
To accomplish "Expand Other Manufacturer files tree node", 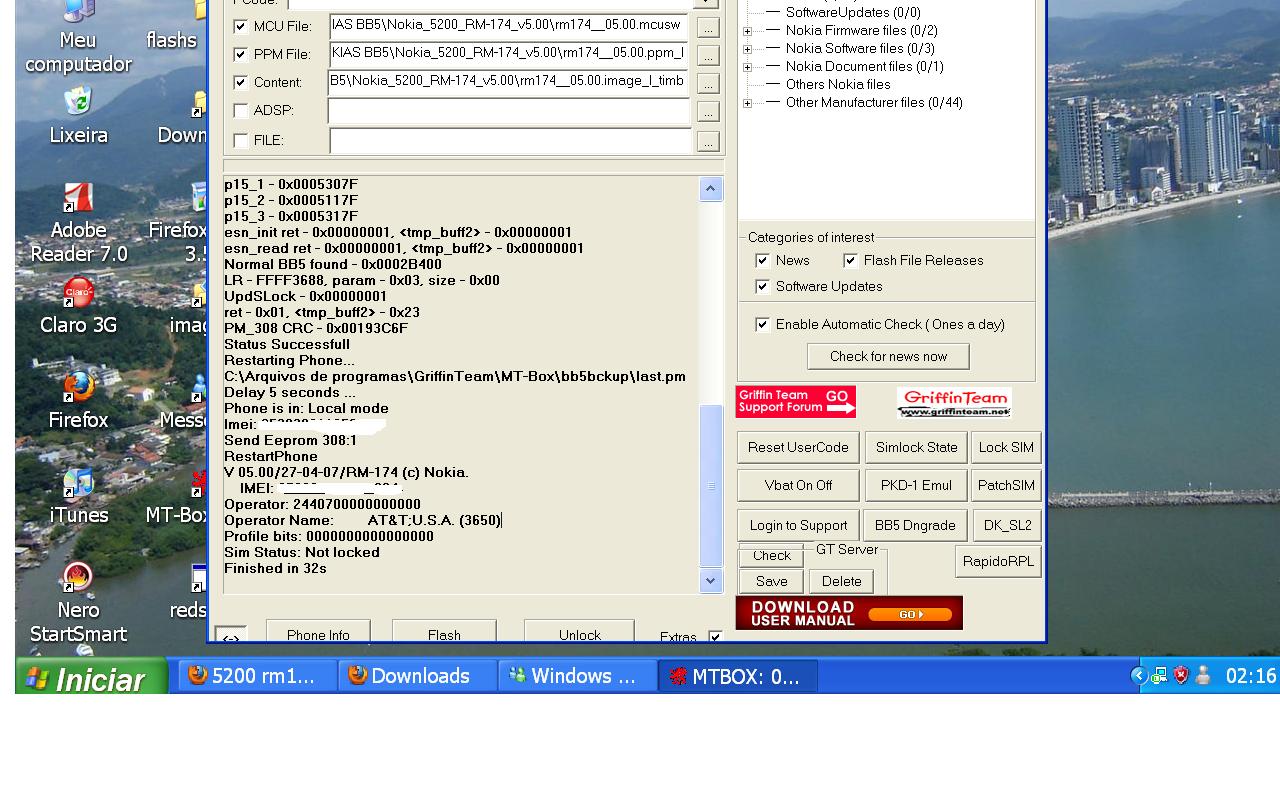I will (x=747, y=103).
